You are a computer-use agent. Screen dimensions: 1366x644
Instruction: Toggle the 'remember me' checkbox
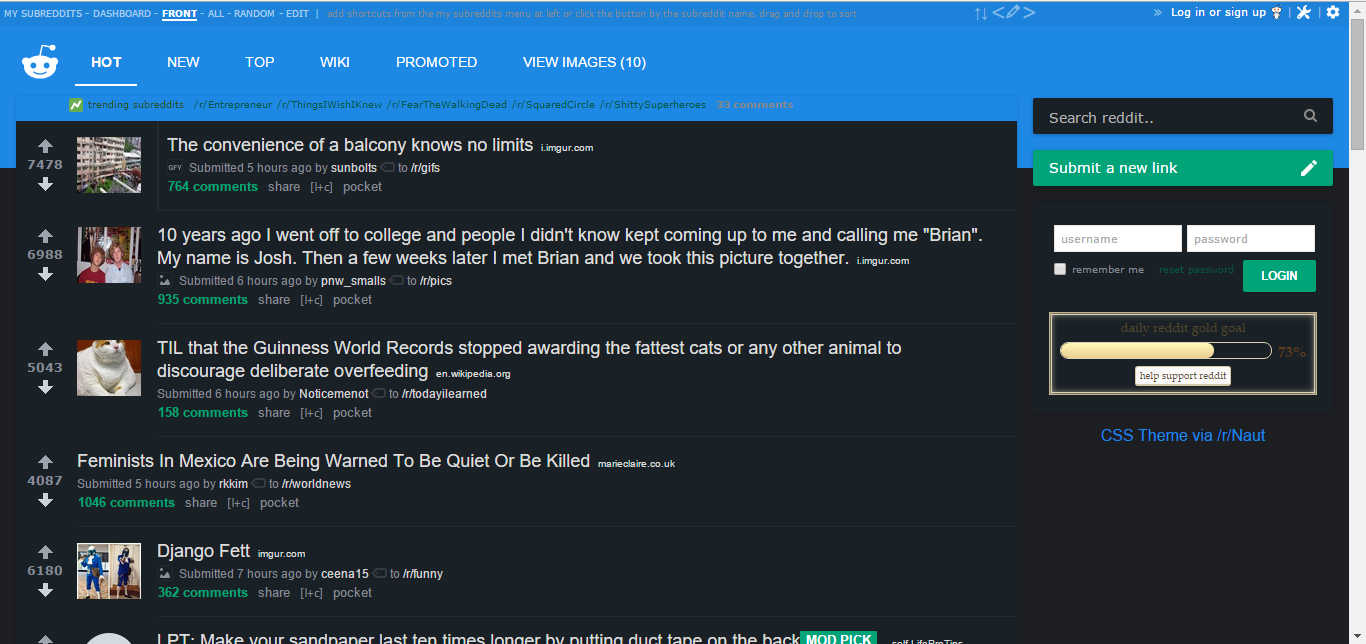(1060, 269)
